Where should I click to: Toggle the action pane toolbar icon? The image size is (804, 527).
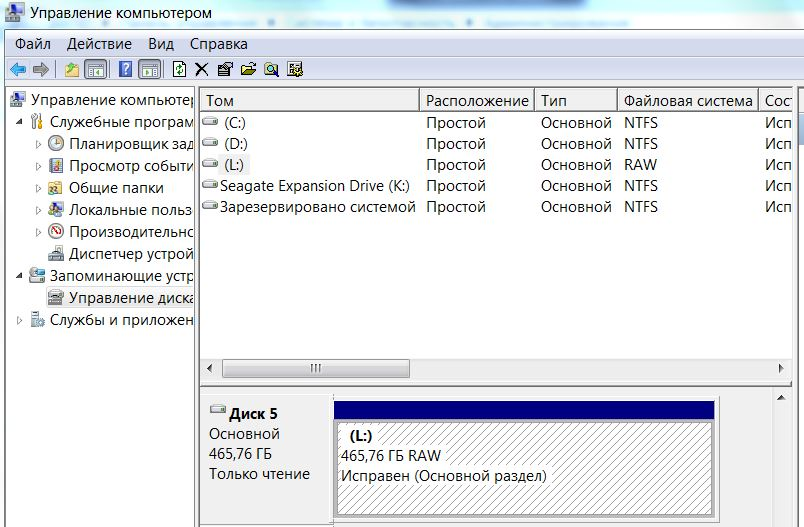coord(150,69)
